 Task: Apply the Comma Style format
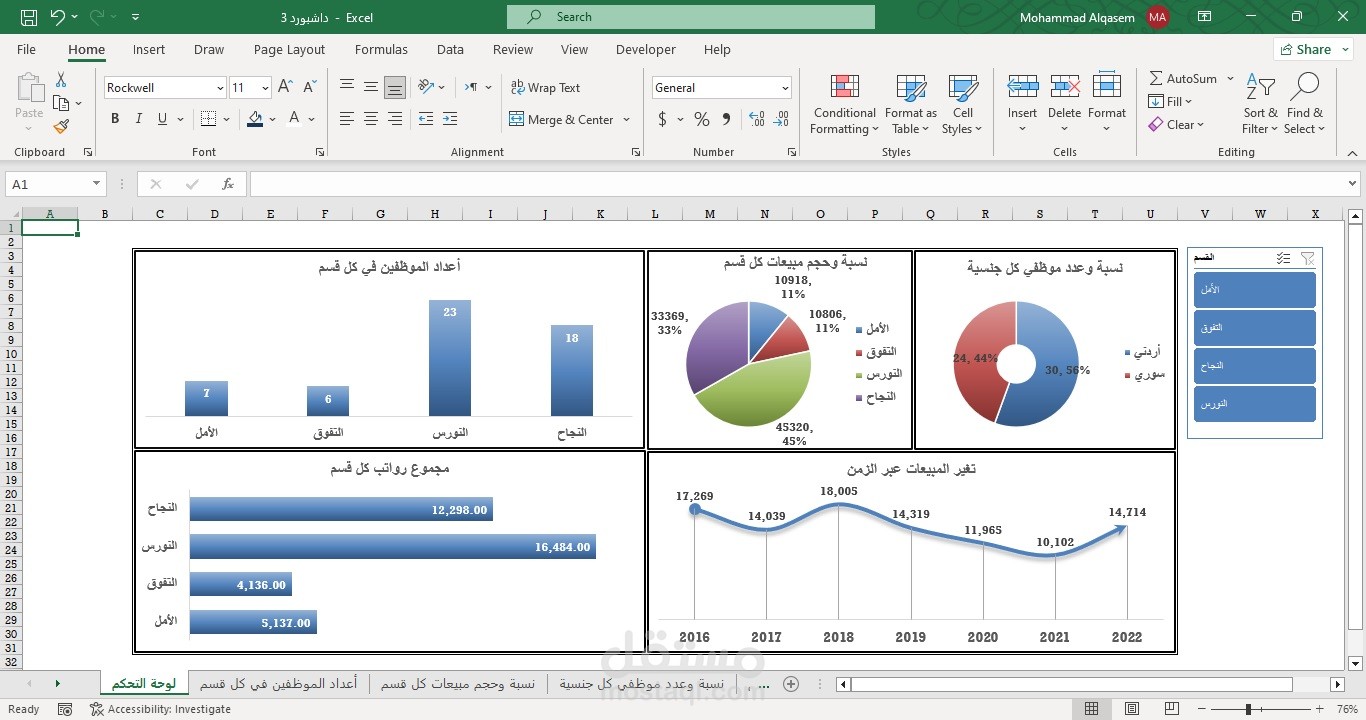tap(727, 119)
